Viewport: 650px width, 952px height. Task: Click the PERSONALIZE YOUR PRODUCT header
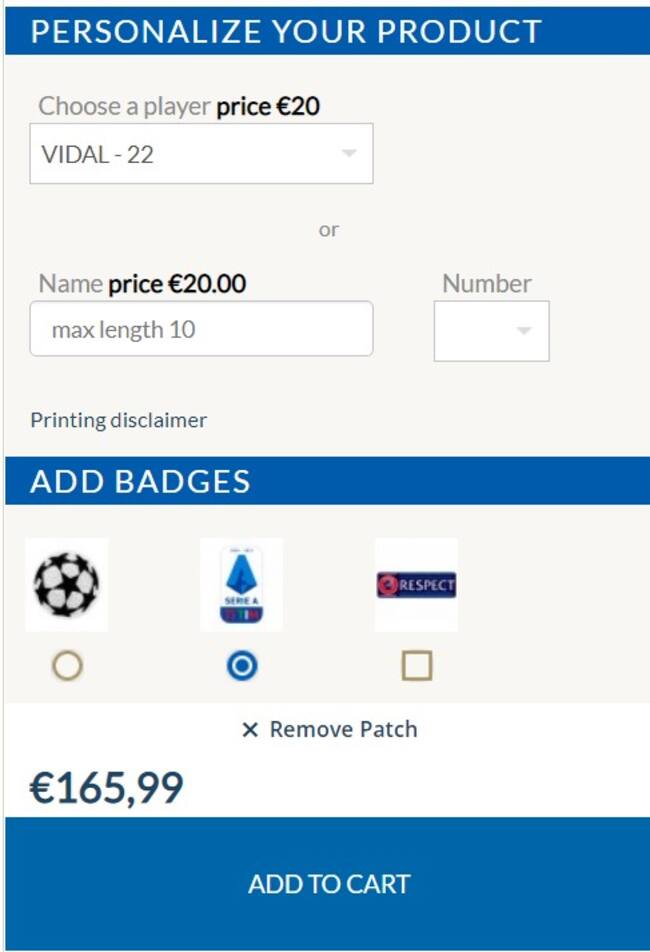286,31
